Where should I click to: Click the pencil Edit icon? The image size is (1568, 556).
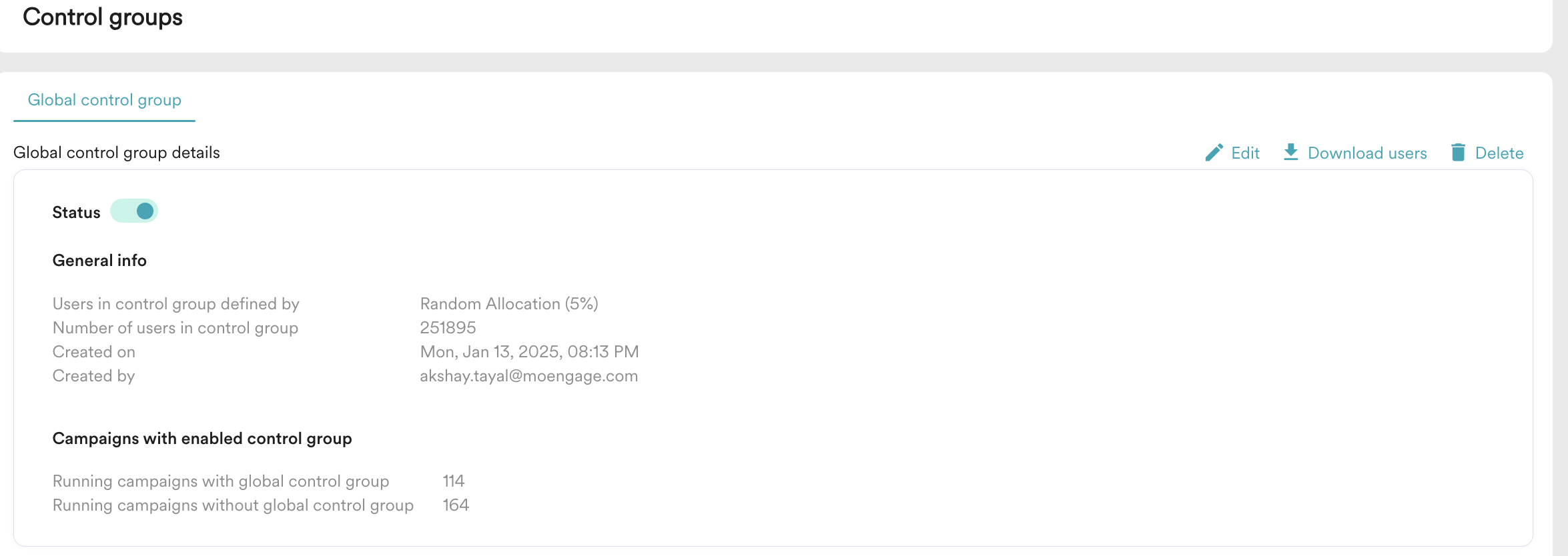[x=1214, y=153]
